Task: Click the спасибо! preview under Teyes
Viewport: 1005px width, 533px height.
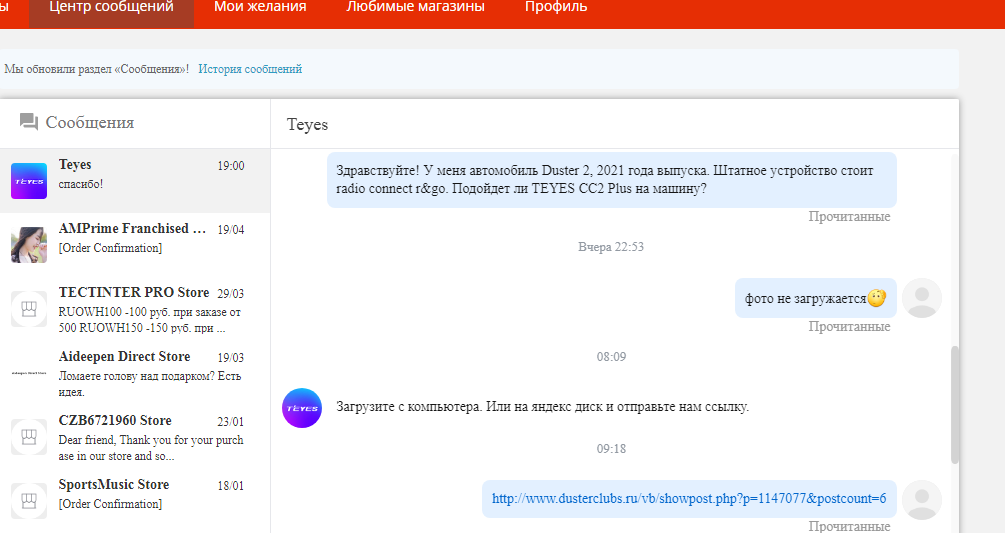Action: [x=81, y=184]
